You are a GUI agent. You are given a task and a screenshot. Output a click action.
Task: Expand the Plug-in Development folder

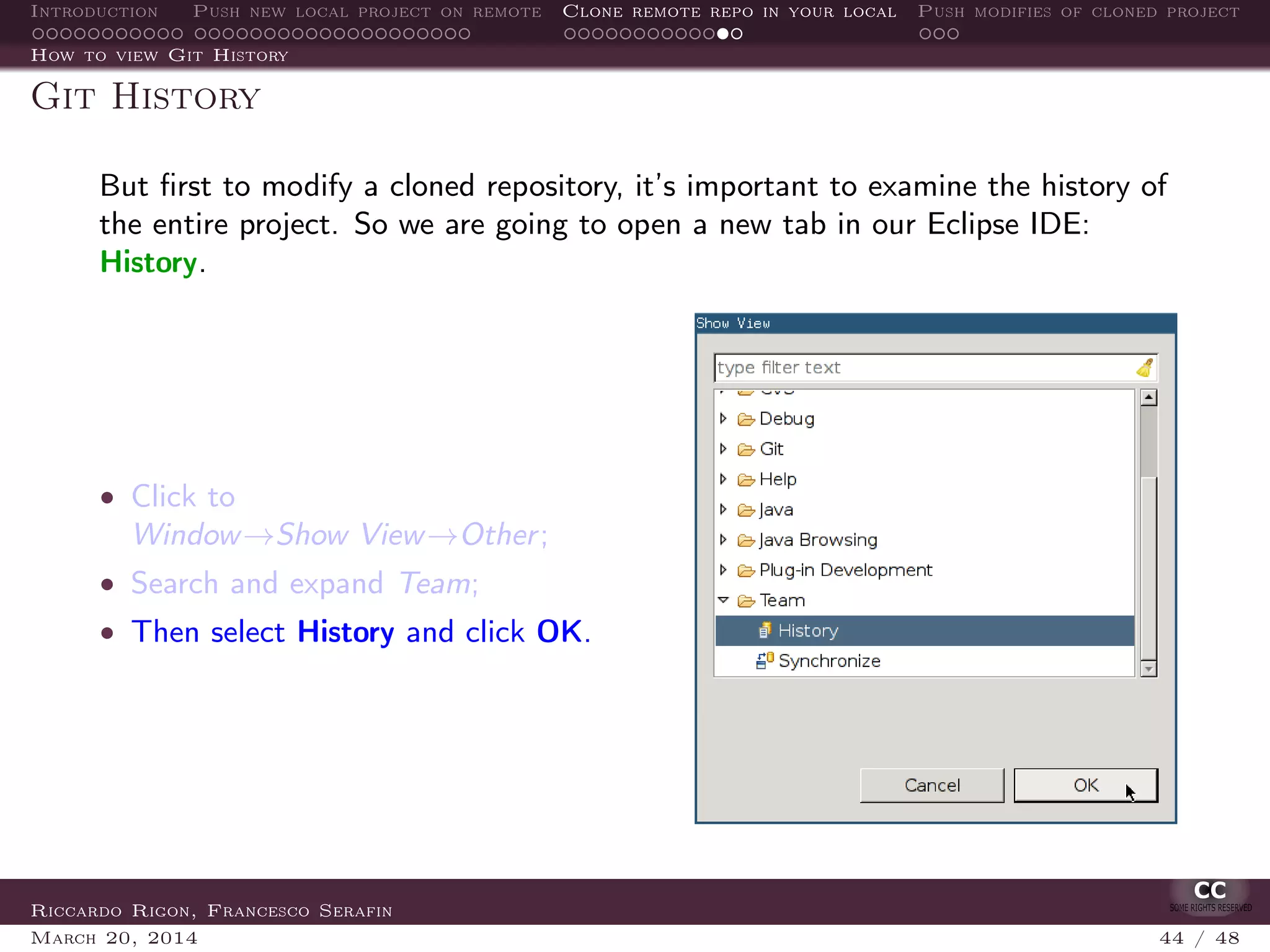click(x=723, y=570)
